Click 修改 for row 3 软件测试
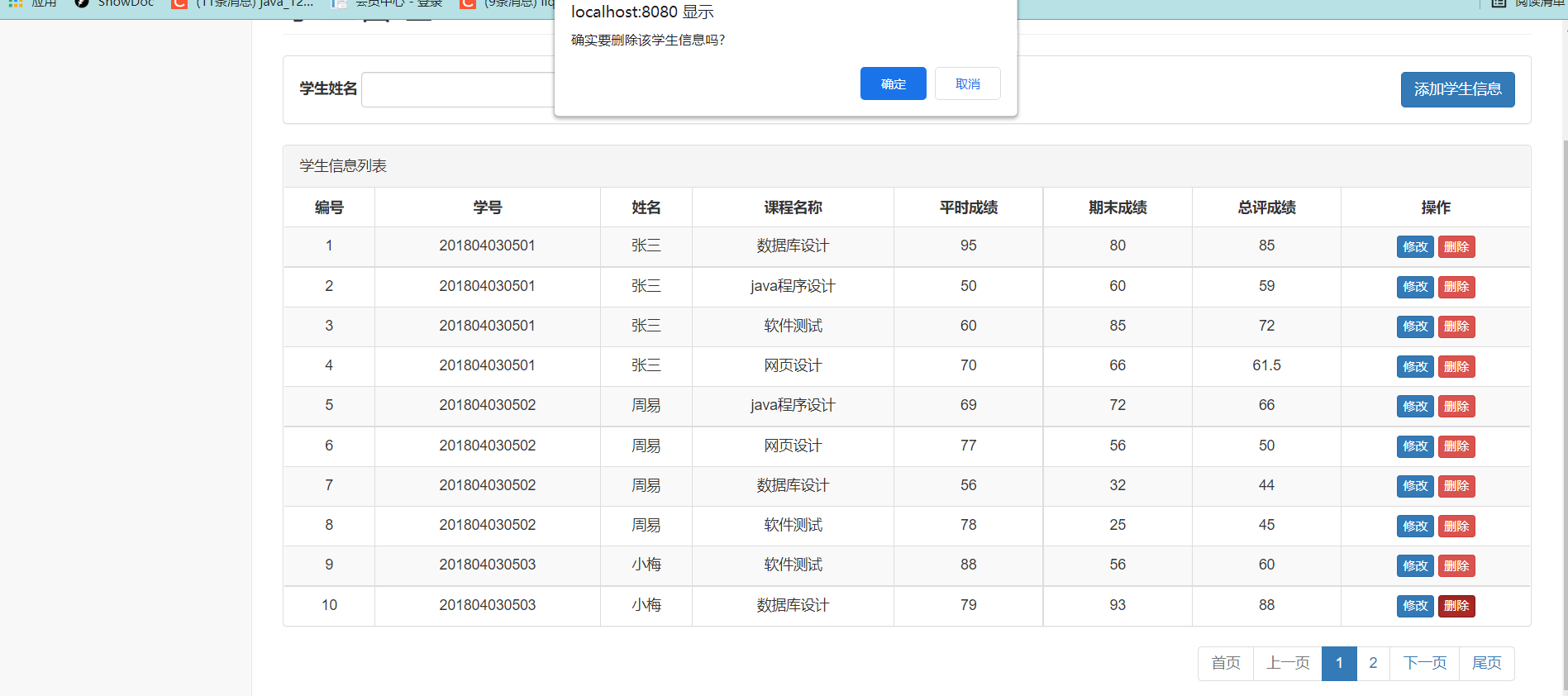Viewport: 1568px width, 696px height. click(1415, 327)
